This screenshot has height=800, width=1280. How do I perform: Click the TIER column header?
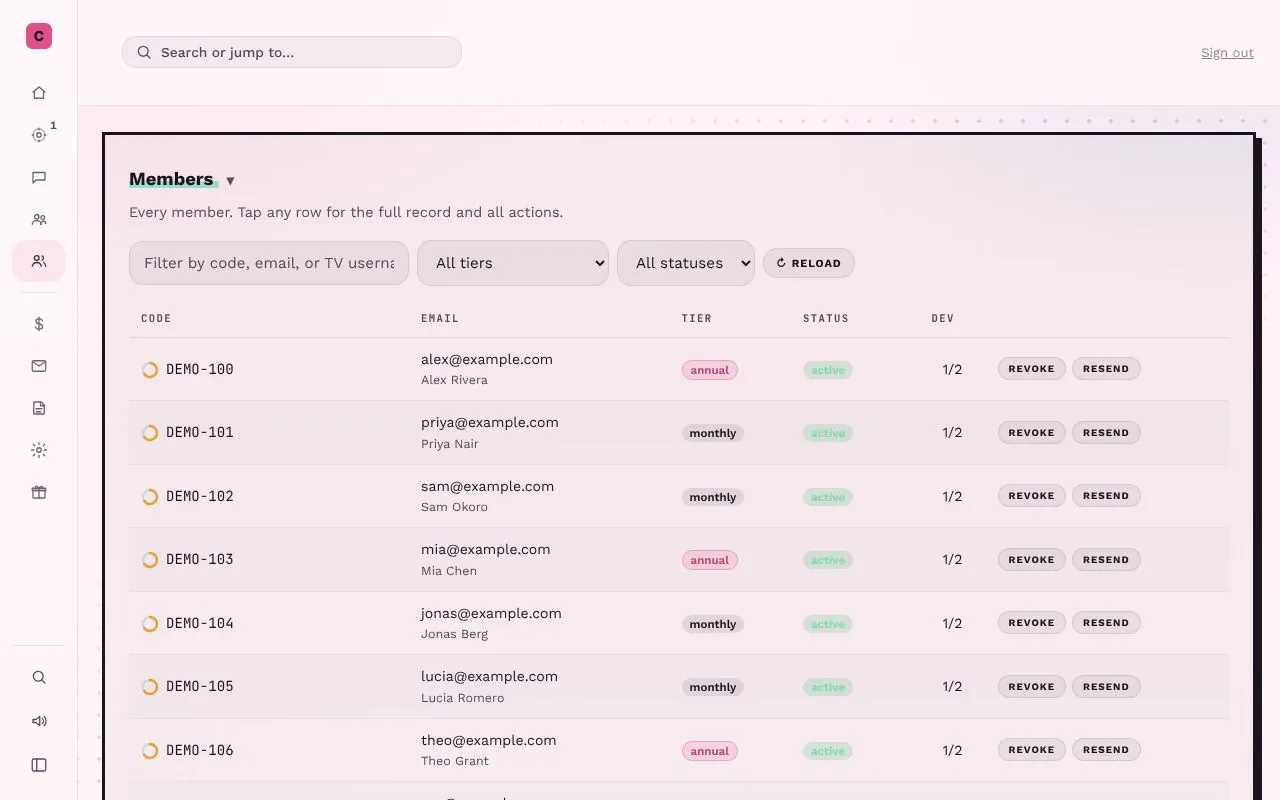(697, 319)
